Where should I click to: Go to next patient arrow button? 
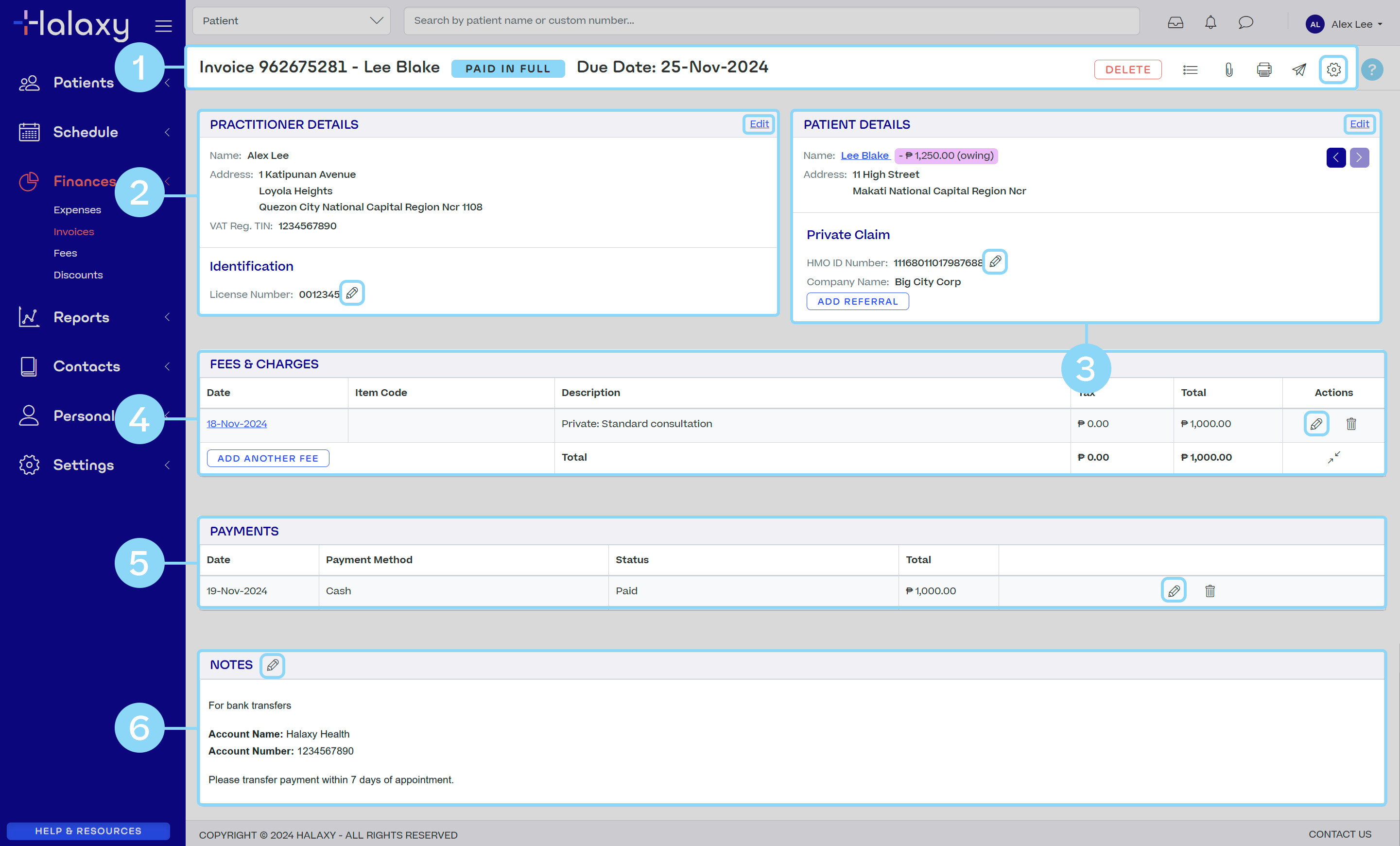click(1359, 157)
